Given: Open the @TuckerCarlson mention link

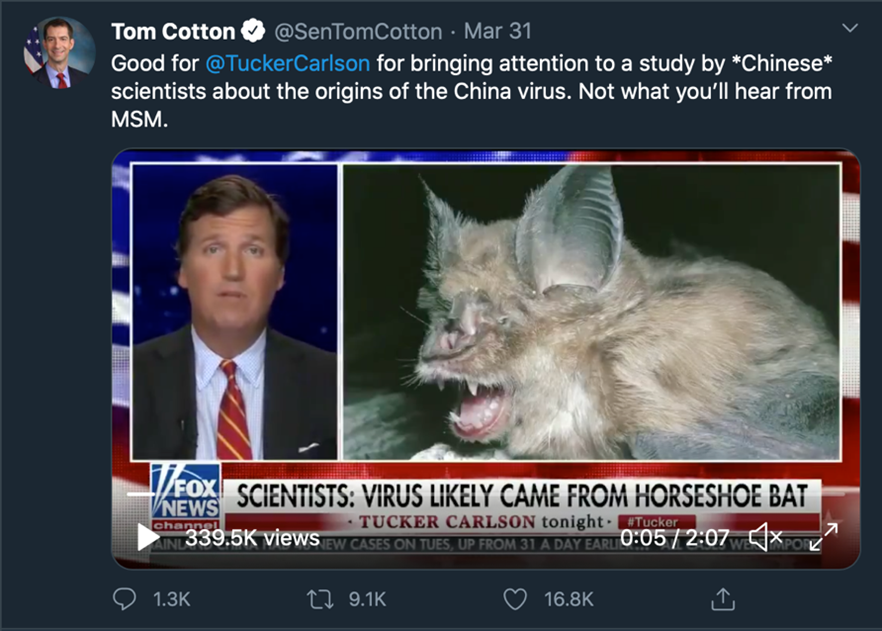Looking at the screenshot, I should coord(288,63).
